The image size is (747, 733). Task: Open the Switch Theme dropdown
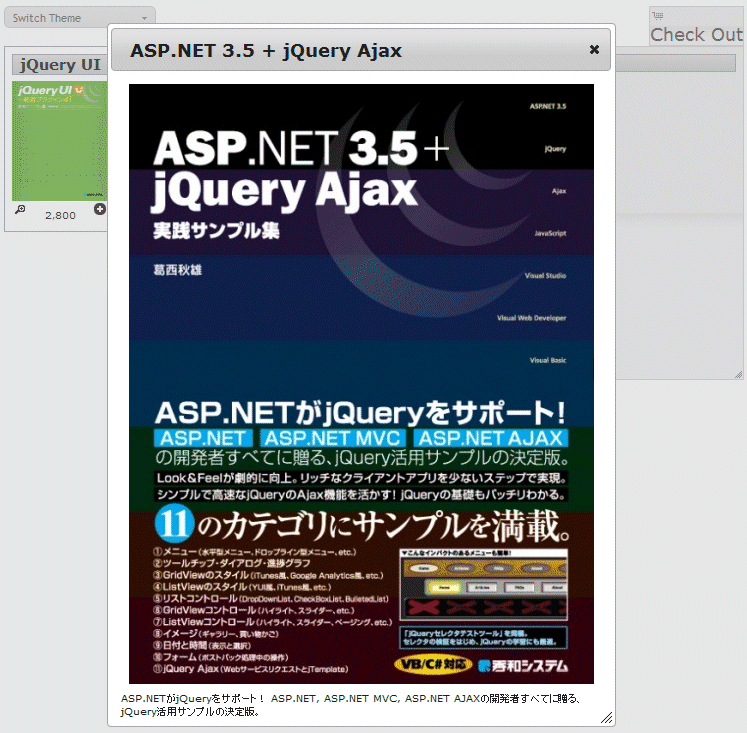tap(80, 18)
